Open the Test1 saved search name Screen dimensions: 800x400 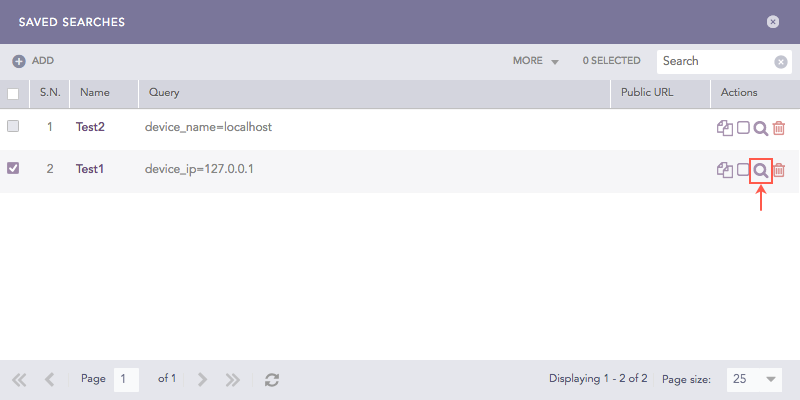[x=90, y=169]
